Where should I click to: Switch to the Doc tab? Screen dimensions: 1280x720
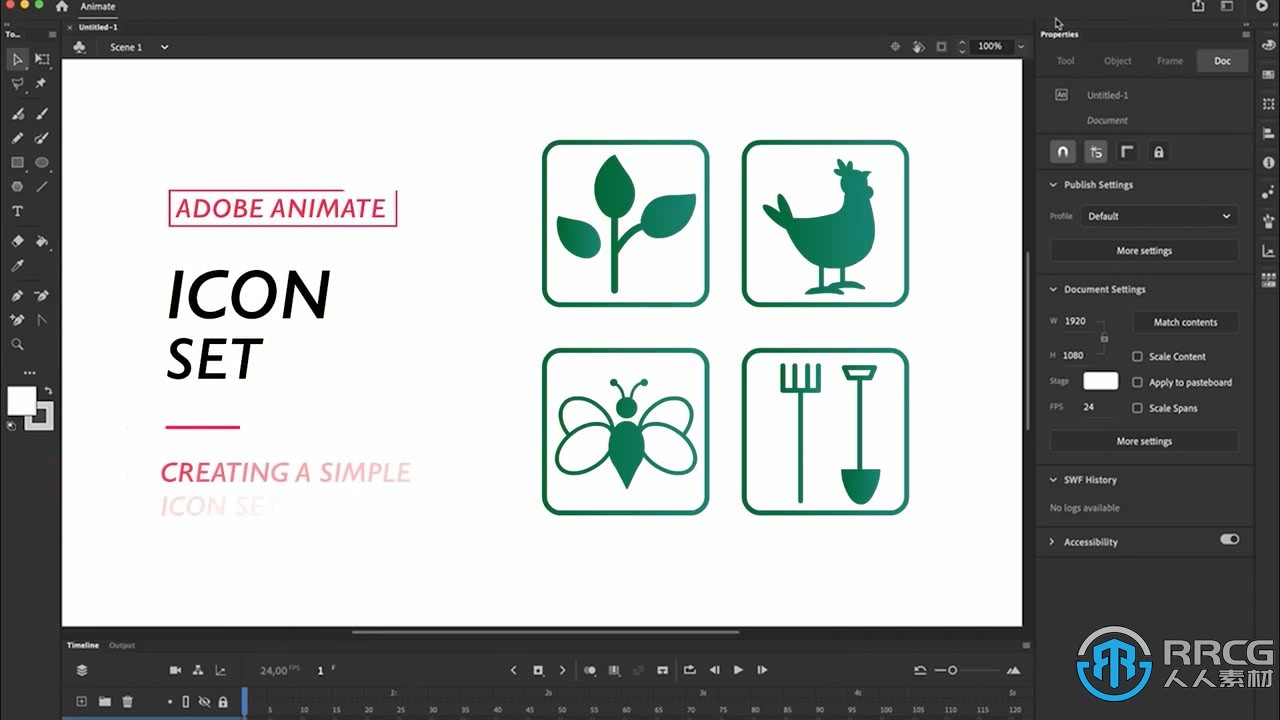(1223, 61)
